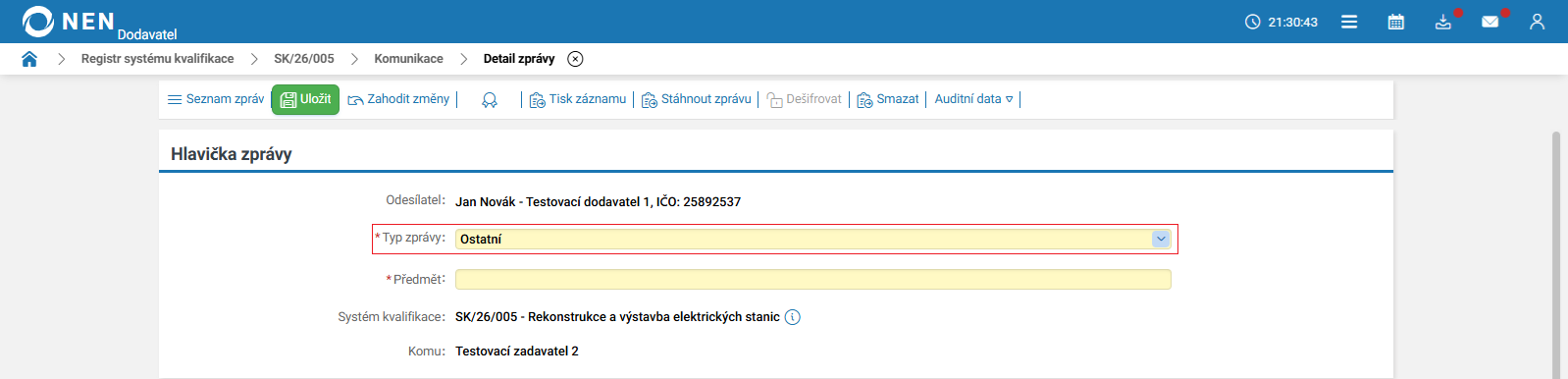Close the Detail zprávy breadcrumb
This screenshot has height=379, width=1568.
click(575, 59)
